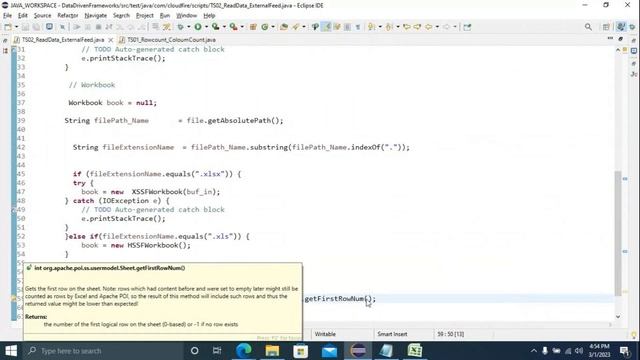Click the Run External Tools icon
The height and width of the screenshot is (360, 640).
[x=233, y=27]
